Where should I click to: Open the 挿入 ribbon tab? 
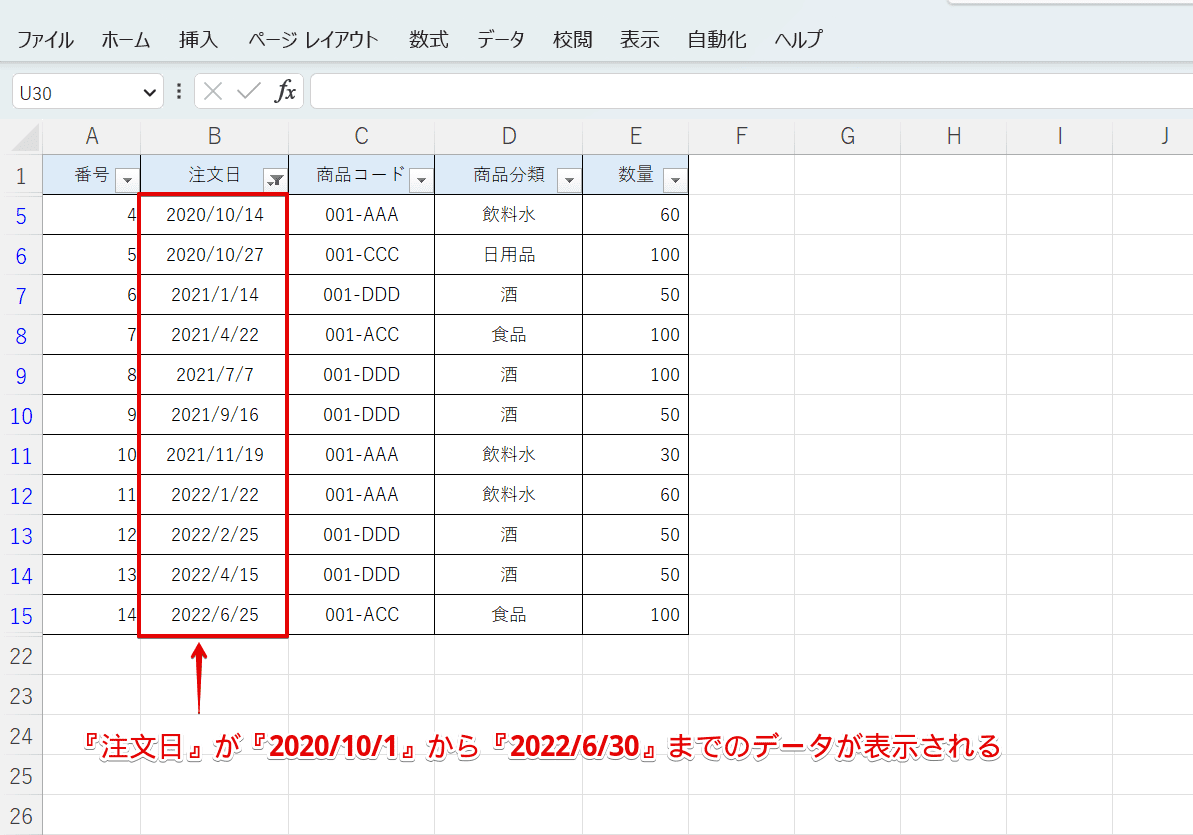pyautogui.click(x=199, y=40)
